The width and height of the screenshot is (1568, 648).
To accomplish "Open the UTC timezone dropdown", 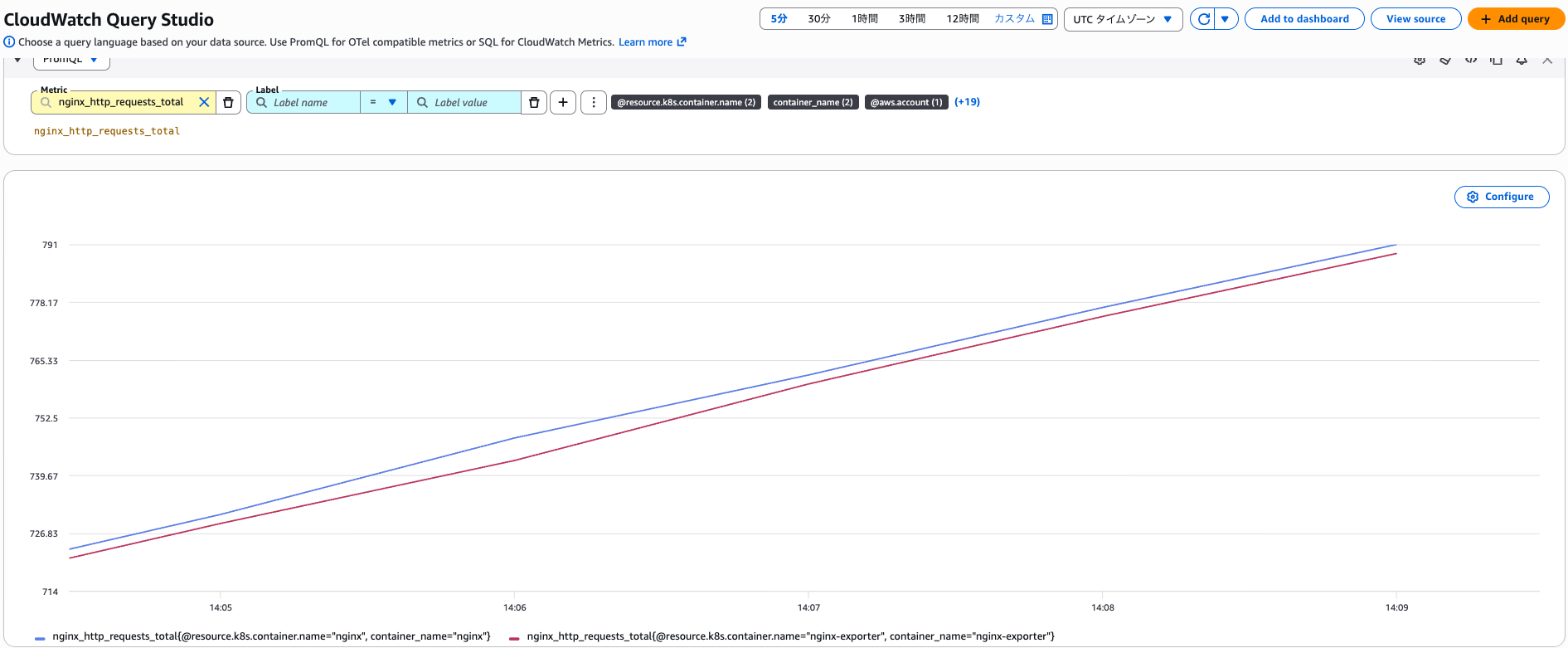I will point(1123,19).
